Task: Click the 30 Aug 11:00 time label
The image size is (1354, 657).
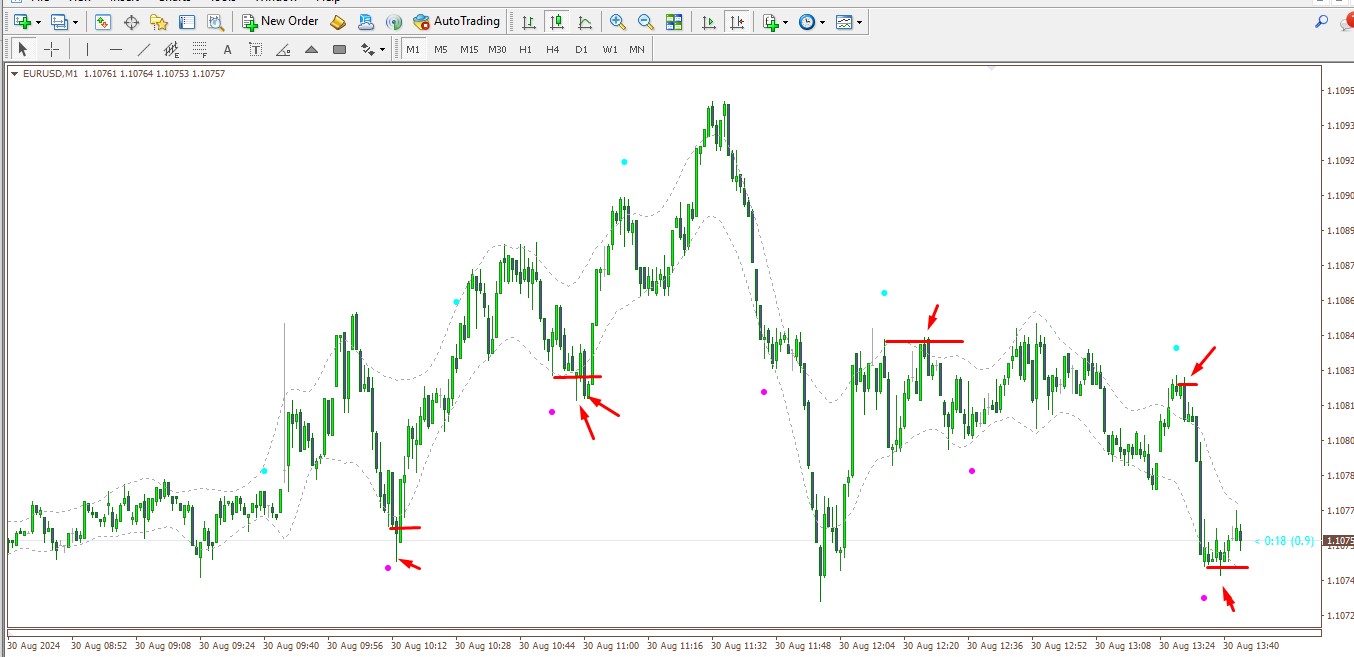Action: (x=611, y=646)
